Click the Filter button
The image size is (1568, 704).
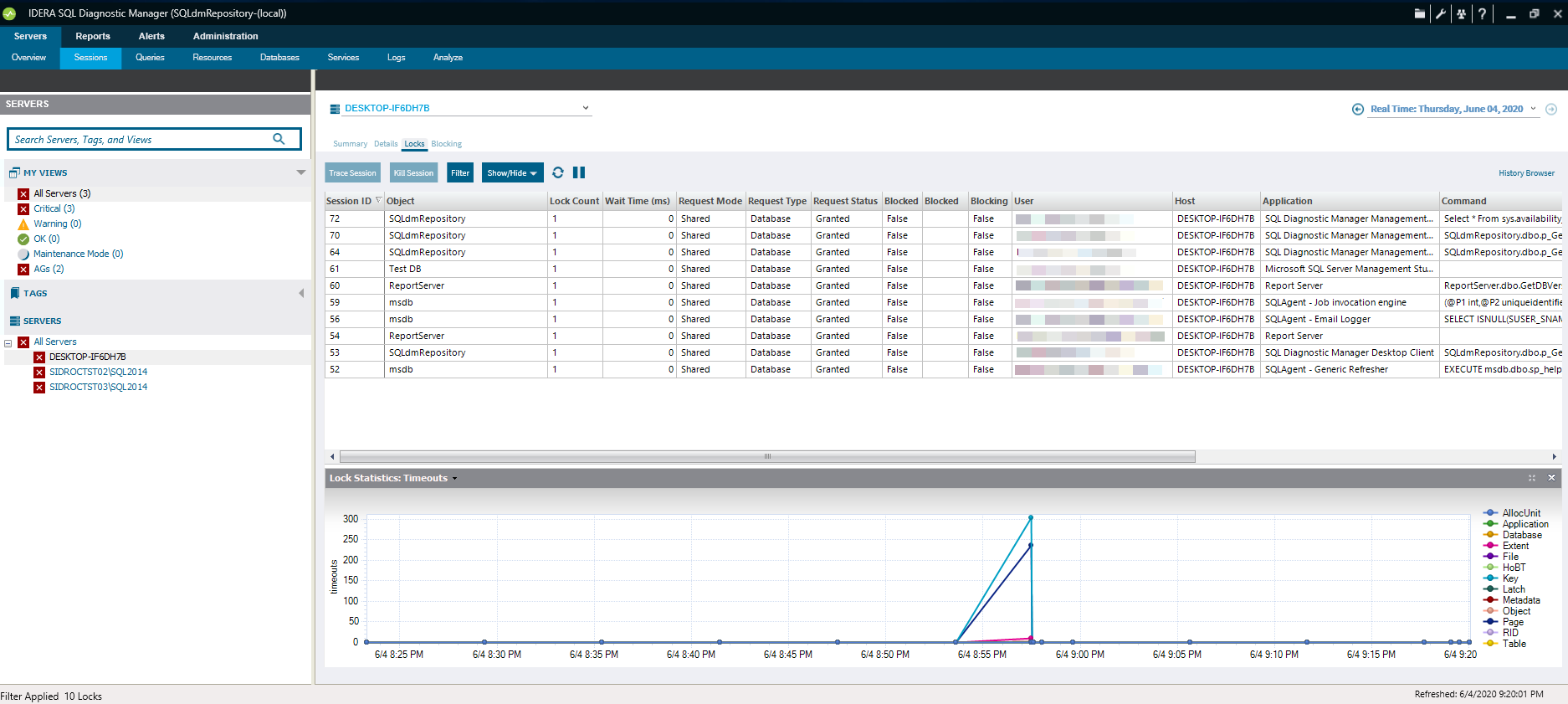point(460,173)
